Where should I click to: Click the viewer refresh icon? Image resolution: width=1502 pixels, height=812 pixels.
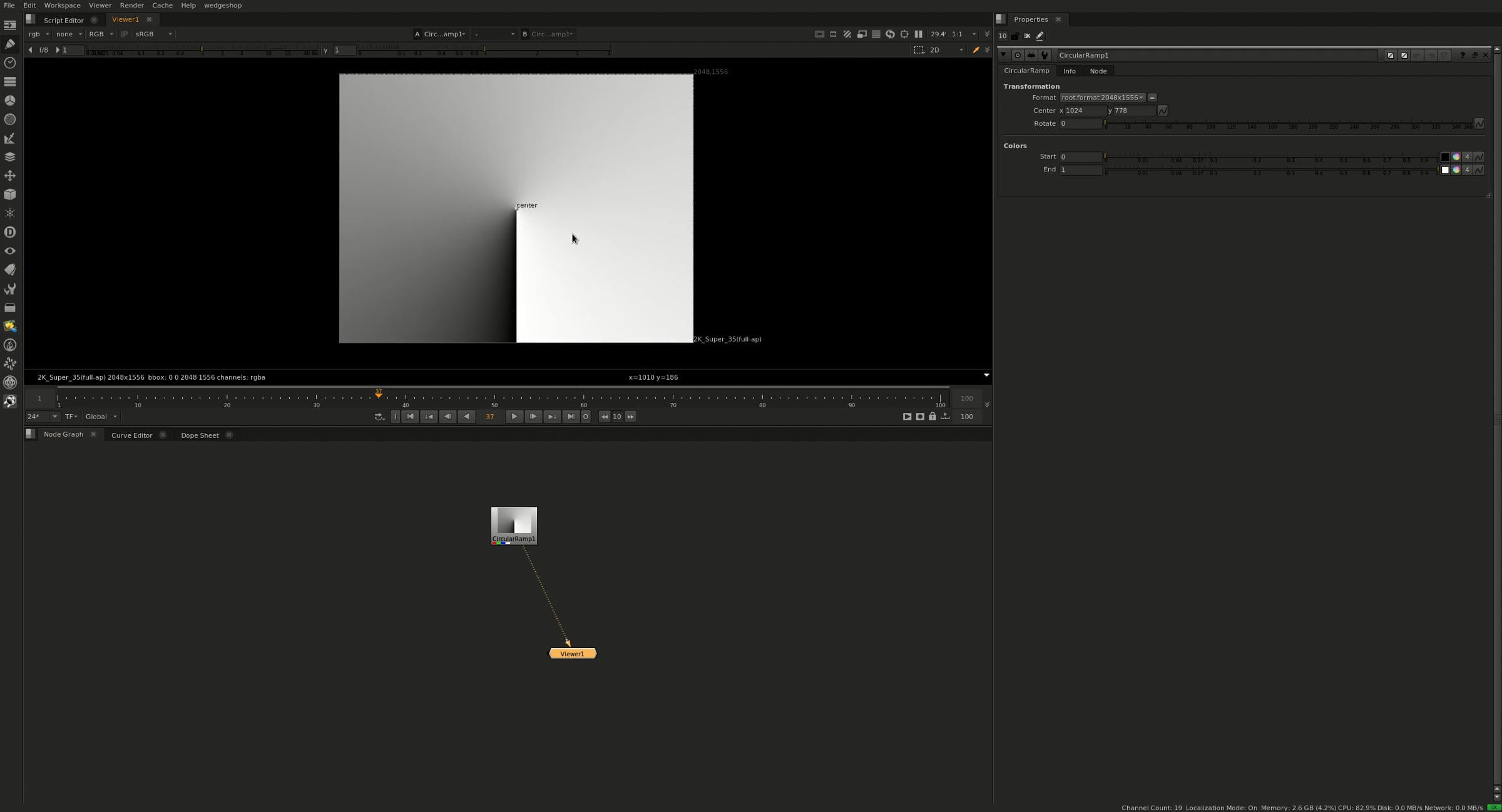[890, 34]
